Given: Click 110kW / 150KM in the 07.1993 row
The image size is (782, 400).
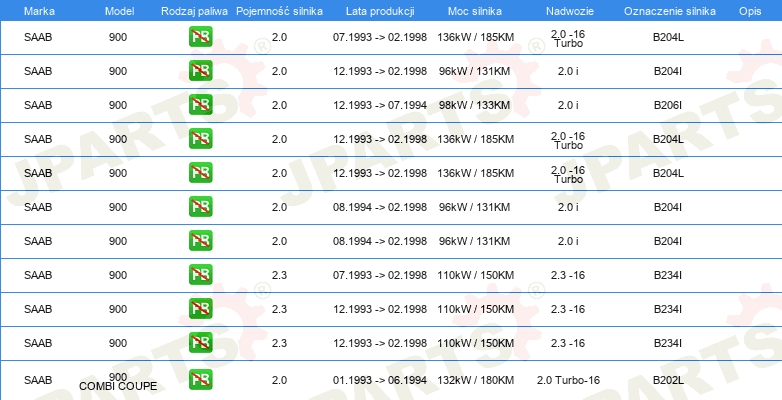Looking at the screenshot, I should coord(475,275).
